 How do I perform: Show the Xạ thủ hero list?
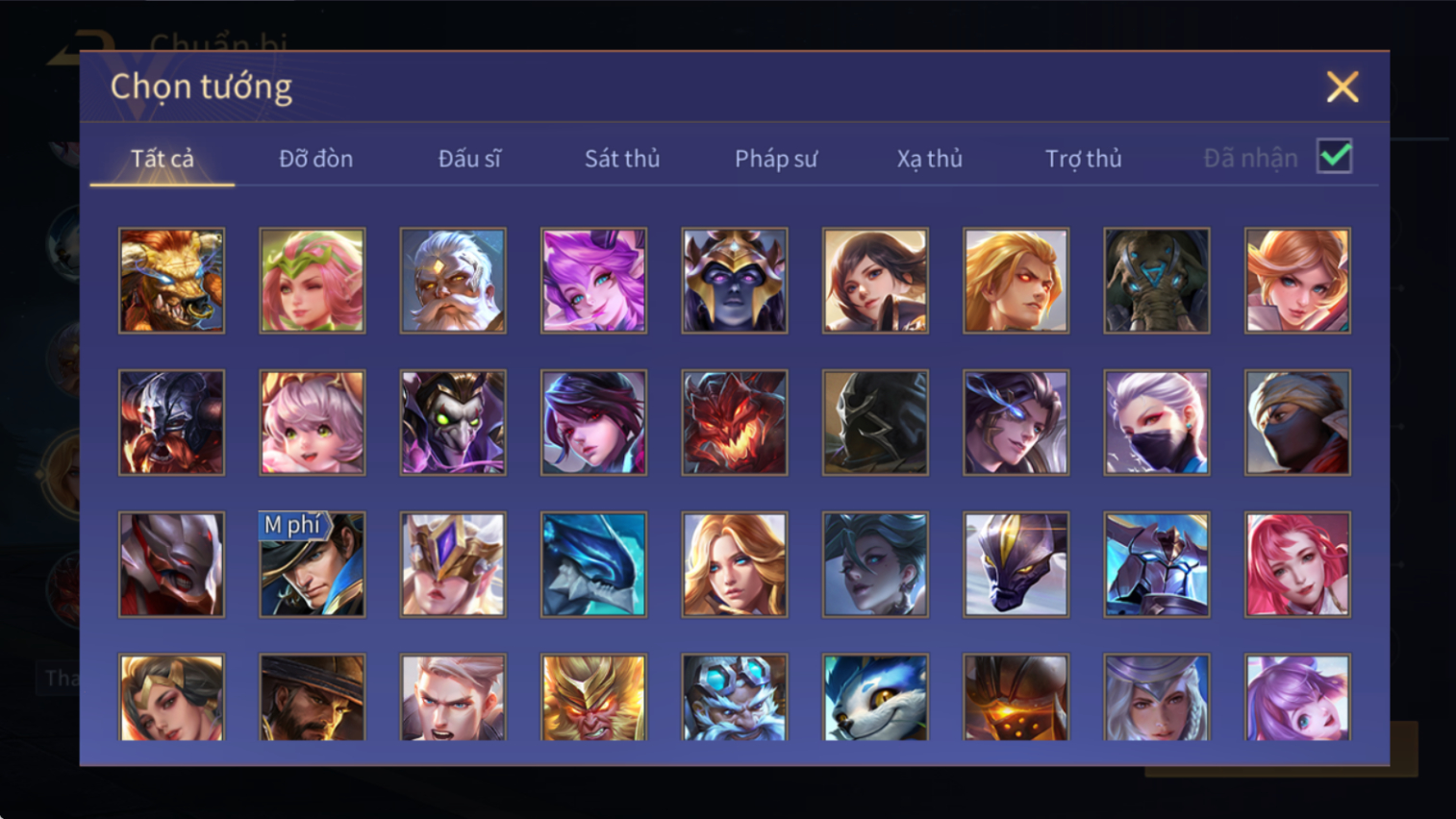(930, 159)
